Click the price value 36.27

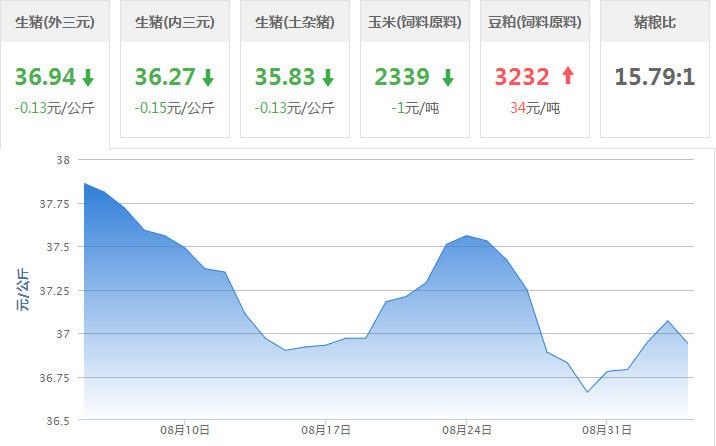pos(165,77)
